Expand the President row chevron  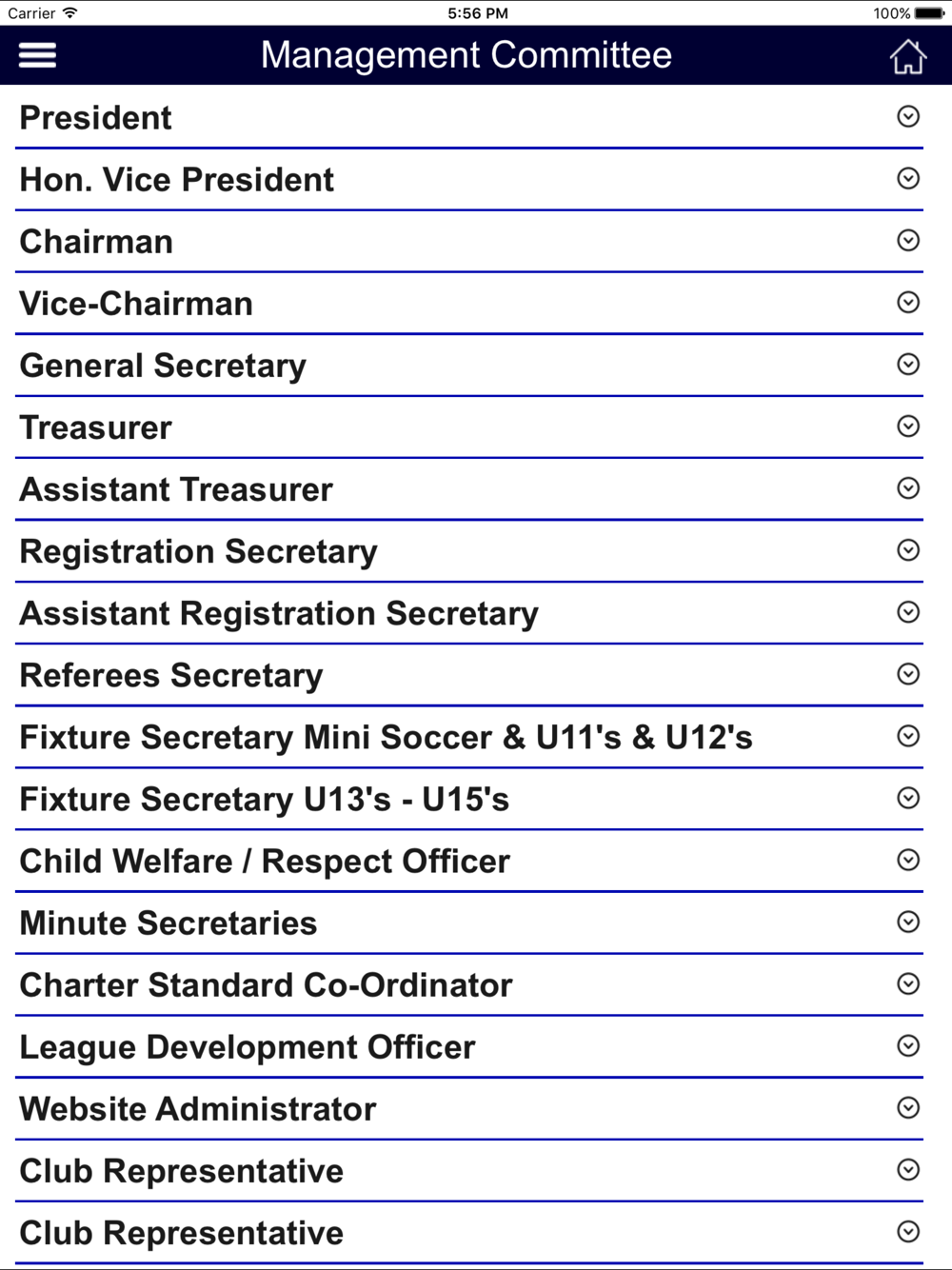click(908, 116)
